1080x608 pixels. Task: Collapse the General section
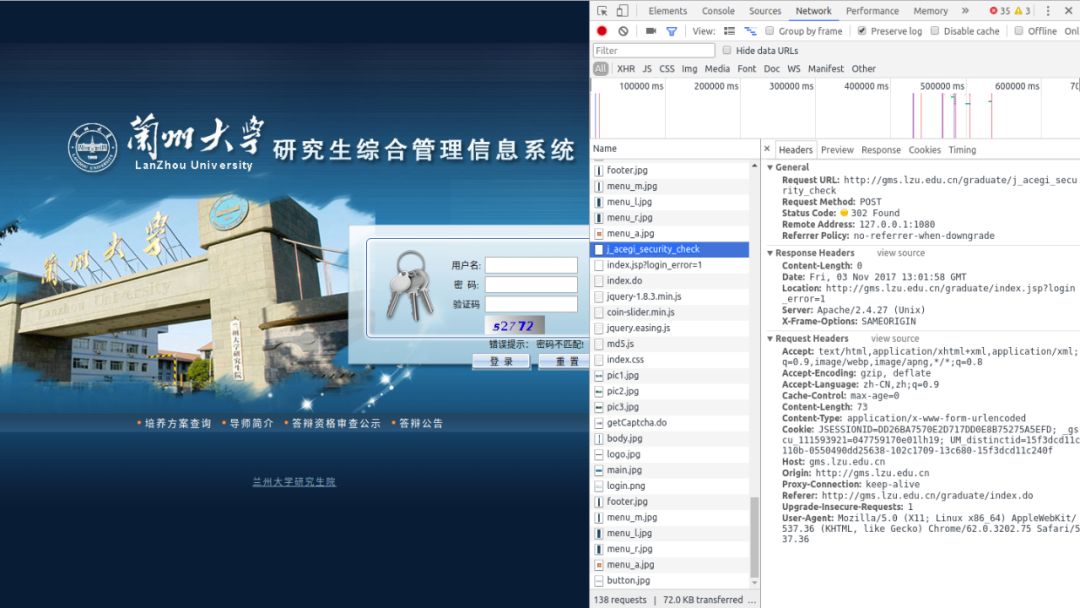point(770,167)
